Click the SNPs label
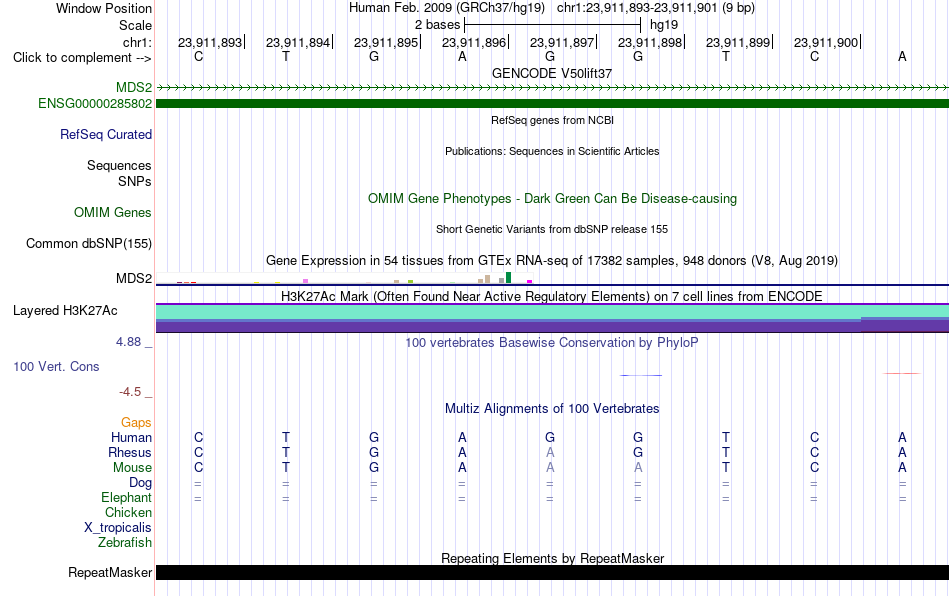The width and height of the screenshot is (950, 596). [135, 181]
